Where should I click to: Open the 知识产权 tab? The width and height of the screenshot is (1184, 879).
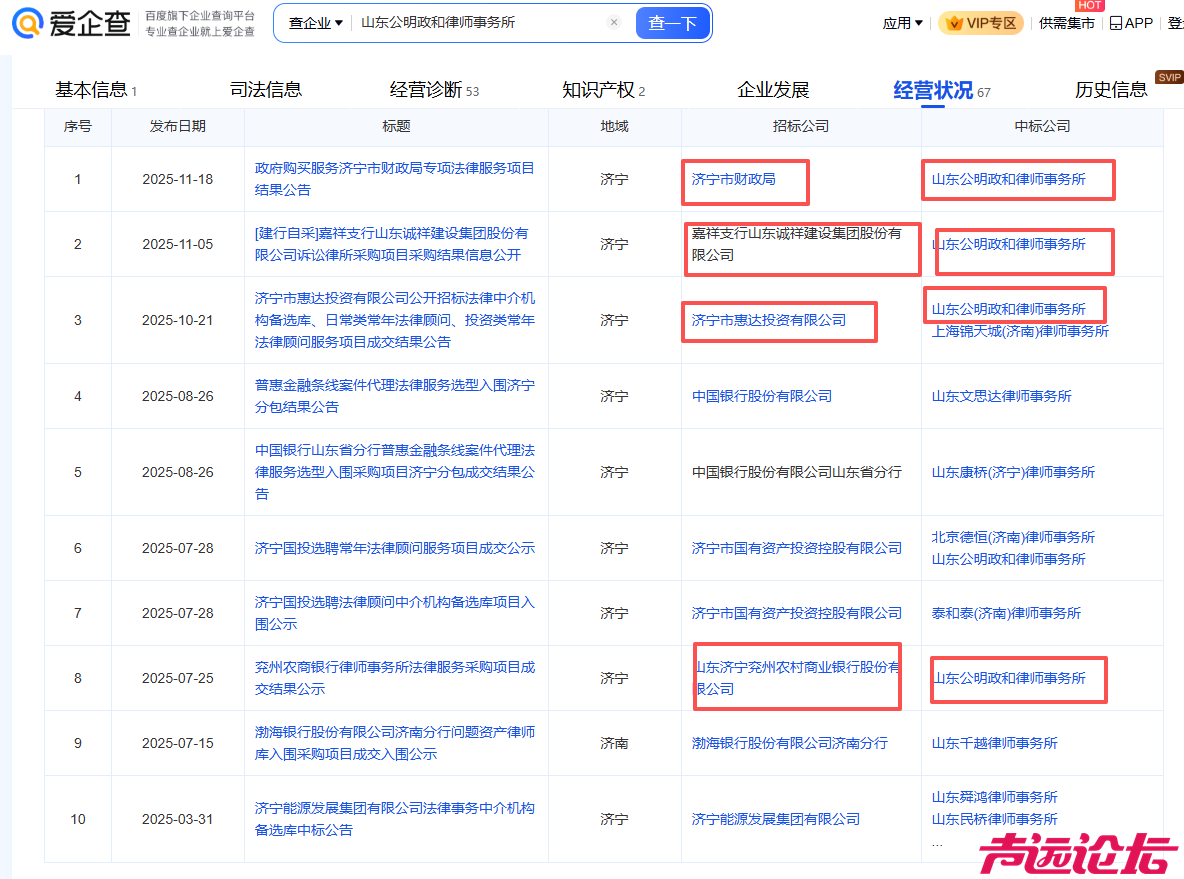(602, 90)
